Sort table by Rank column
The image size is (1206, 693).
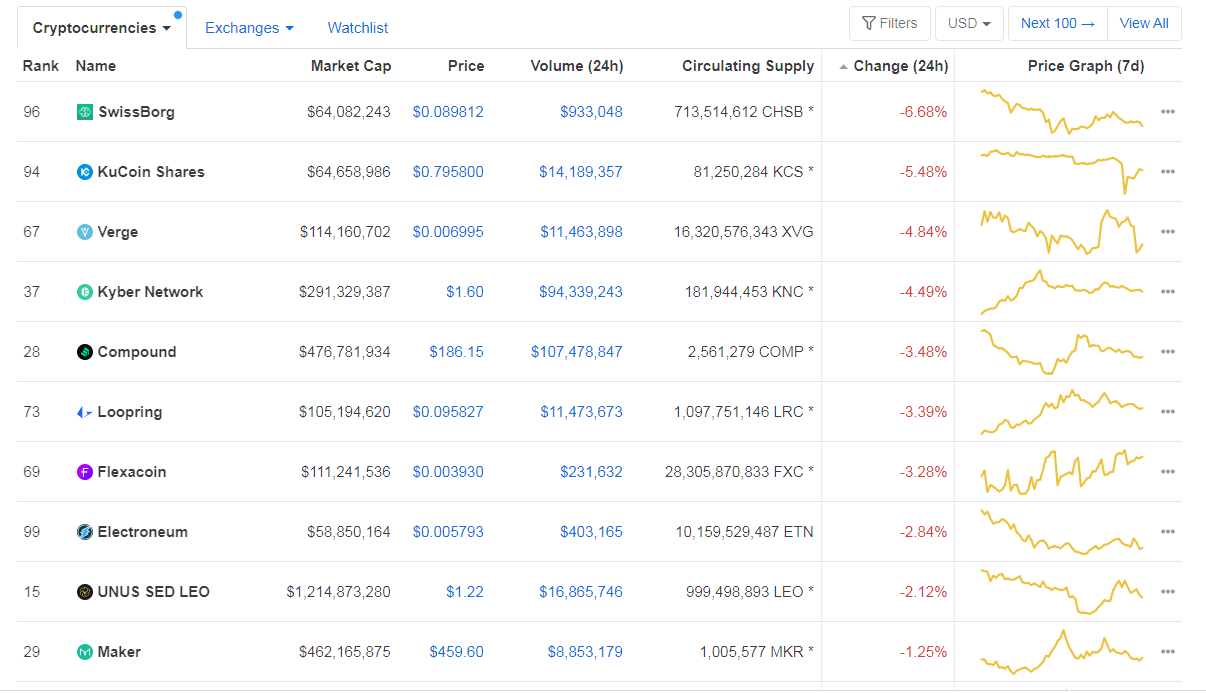[41, 66]
